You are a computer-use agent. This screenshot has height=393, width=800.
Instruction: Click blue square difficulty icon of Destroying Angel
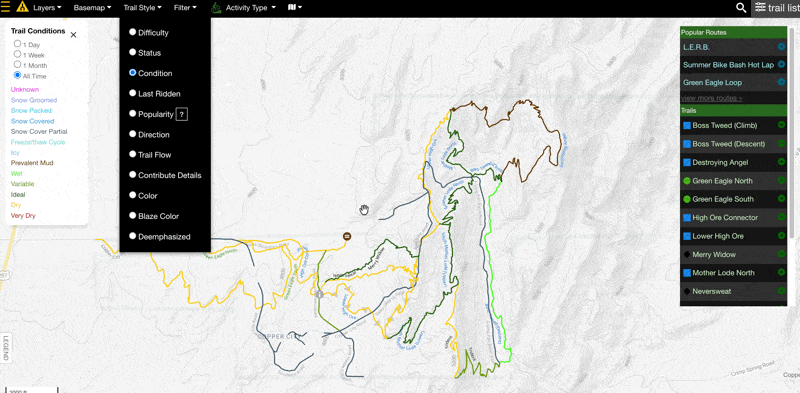[687, 162]
